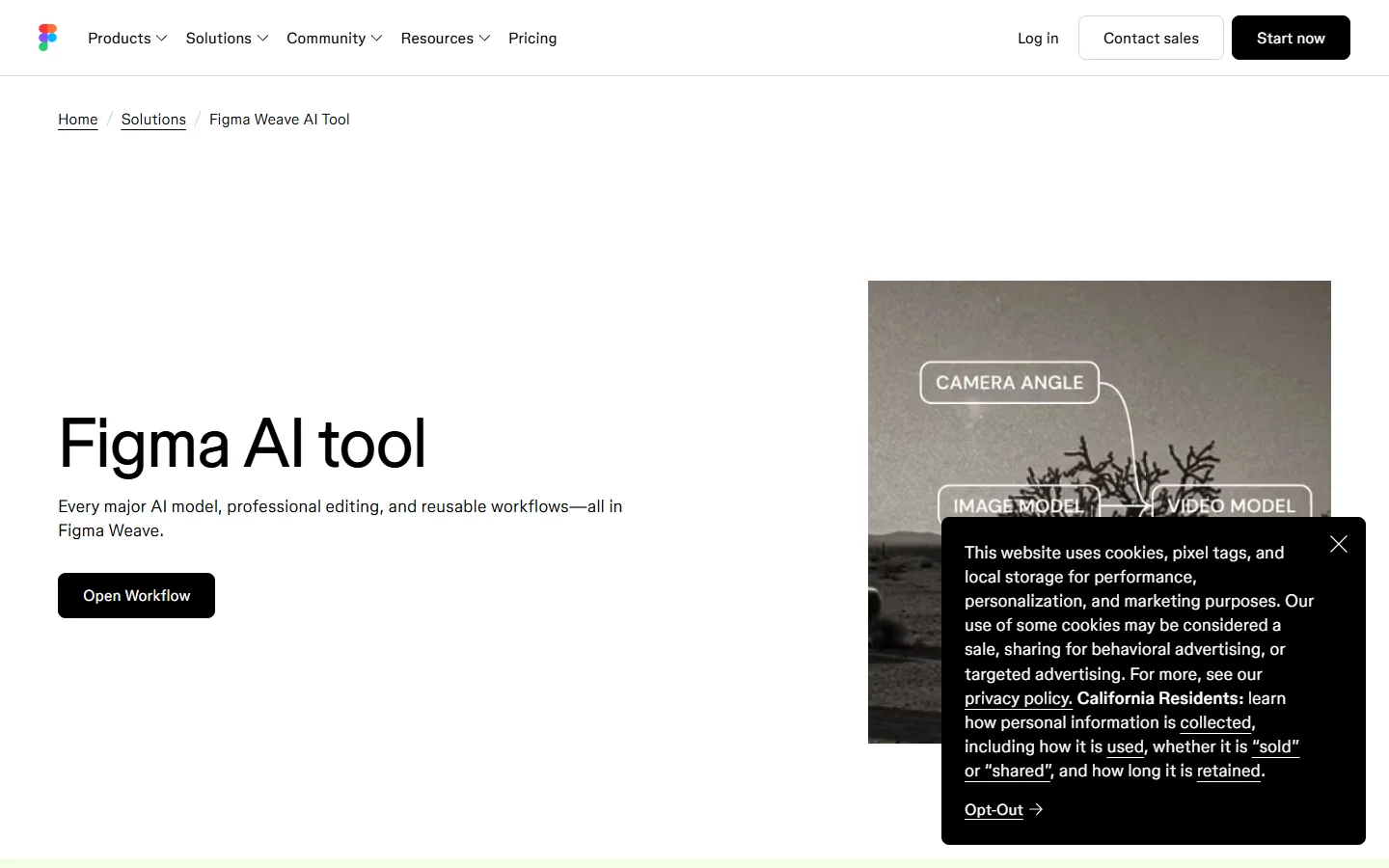Close the cookie notice banner
The width and height of the screenshot is (1389, 868).
(x=1339, y=544)
